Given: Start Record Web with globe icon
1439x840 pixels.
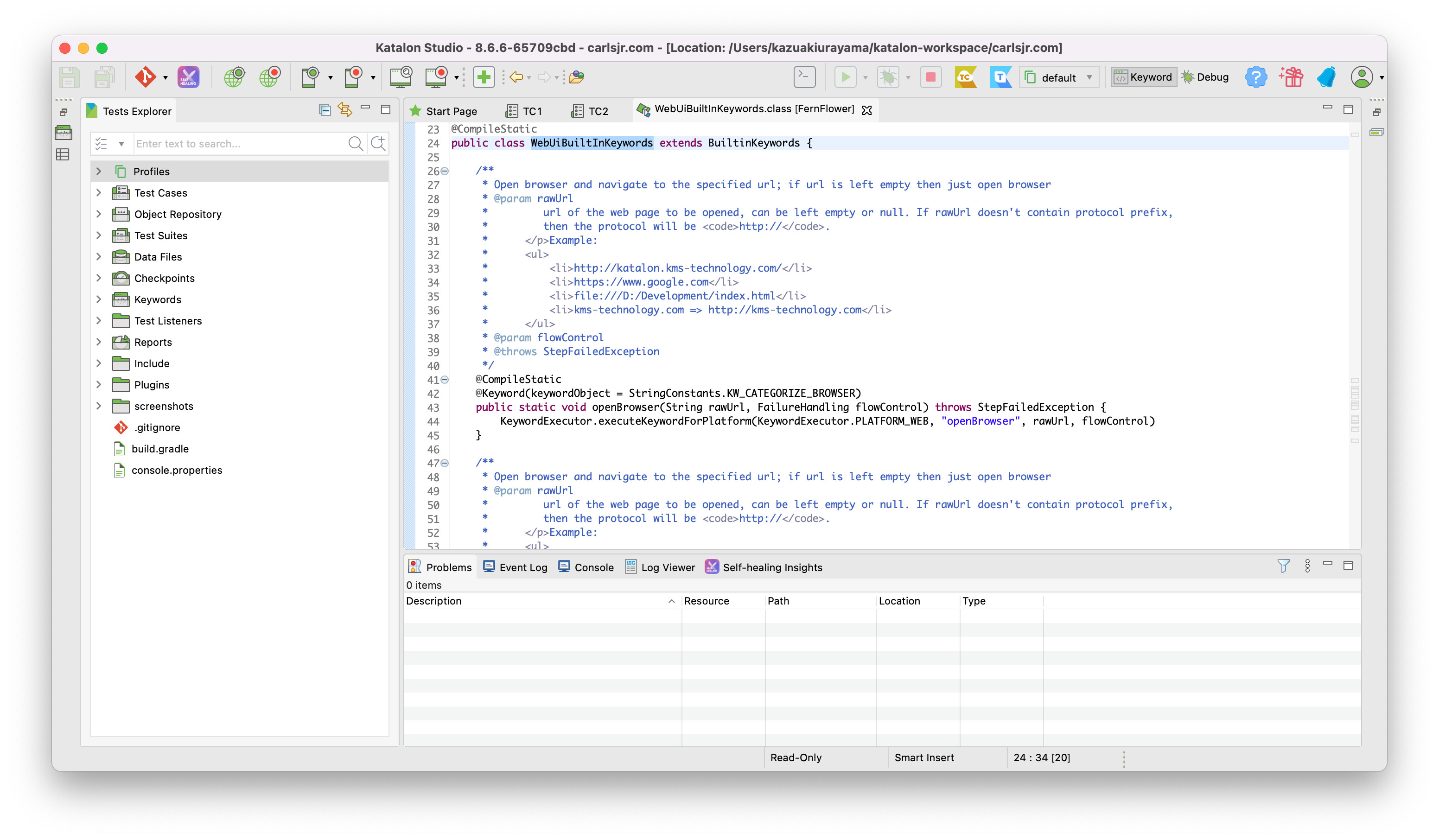Looking at the screenshot, I should (x=269, y=77).
